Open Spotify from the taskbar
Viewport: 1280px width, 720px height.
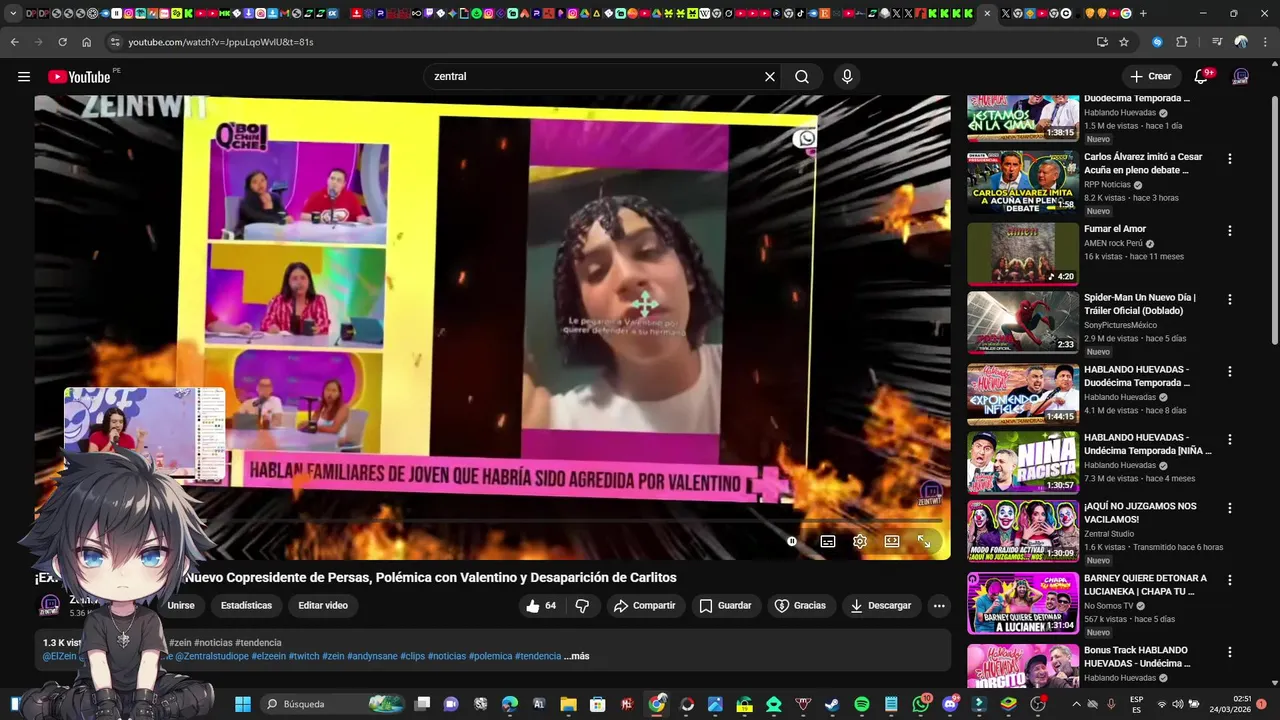(862, 704)
